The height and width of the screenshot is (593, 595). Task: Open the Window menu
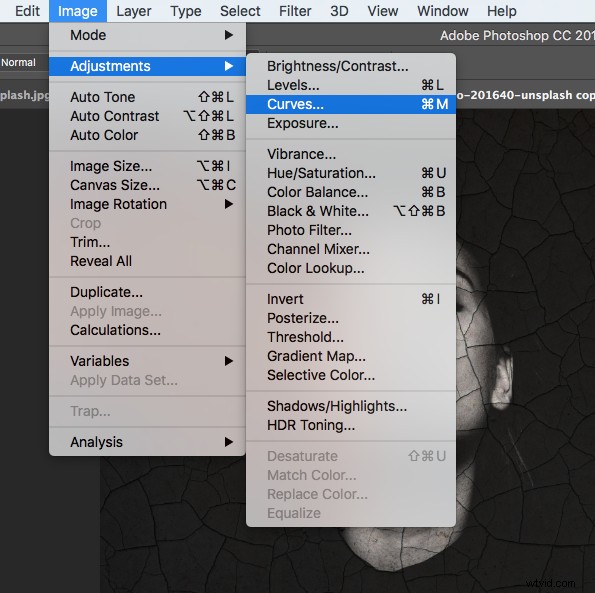coord(442,11)
